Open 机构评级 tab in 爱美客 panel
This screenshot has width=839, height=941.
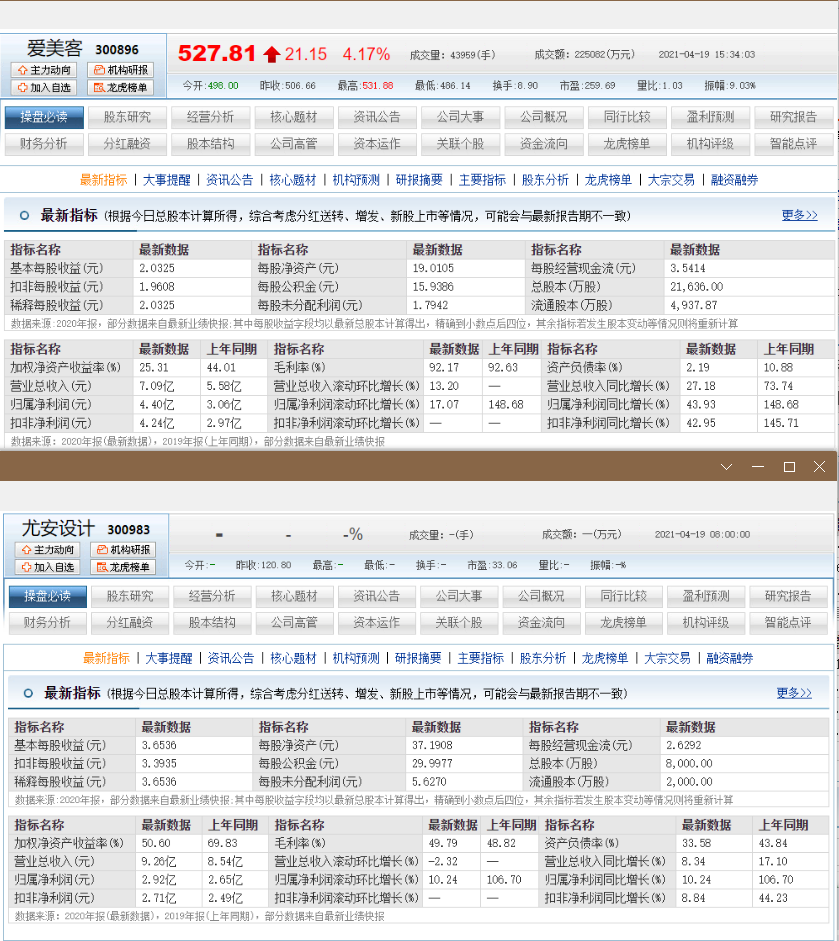tap(711, 144)
